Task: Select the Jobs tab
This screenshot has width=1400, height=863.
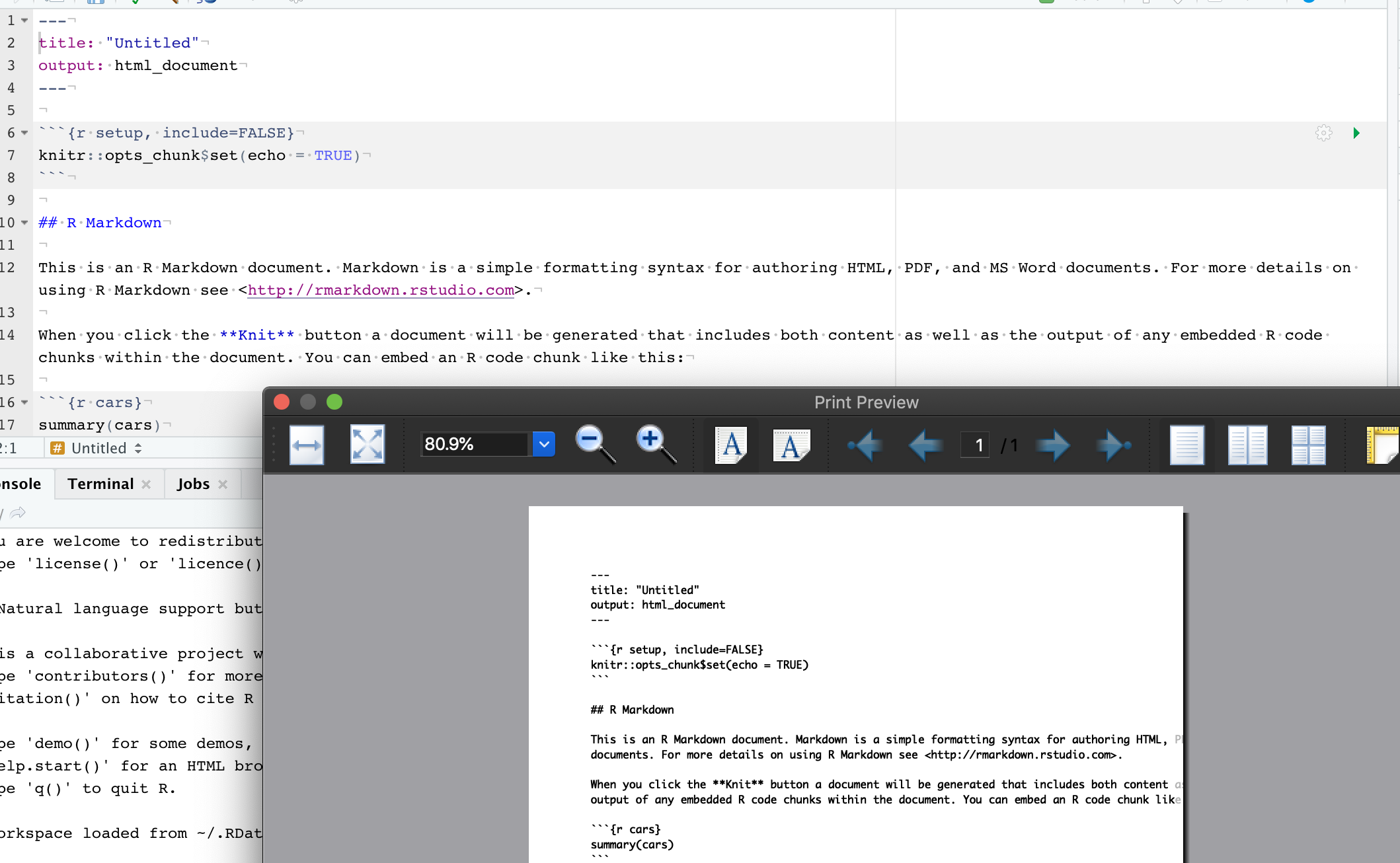Action: 193,484
